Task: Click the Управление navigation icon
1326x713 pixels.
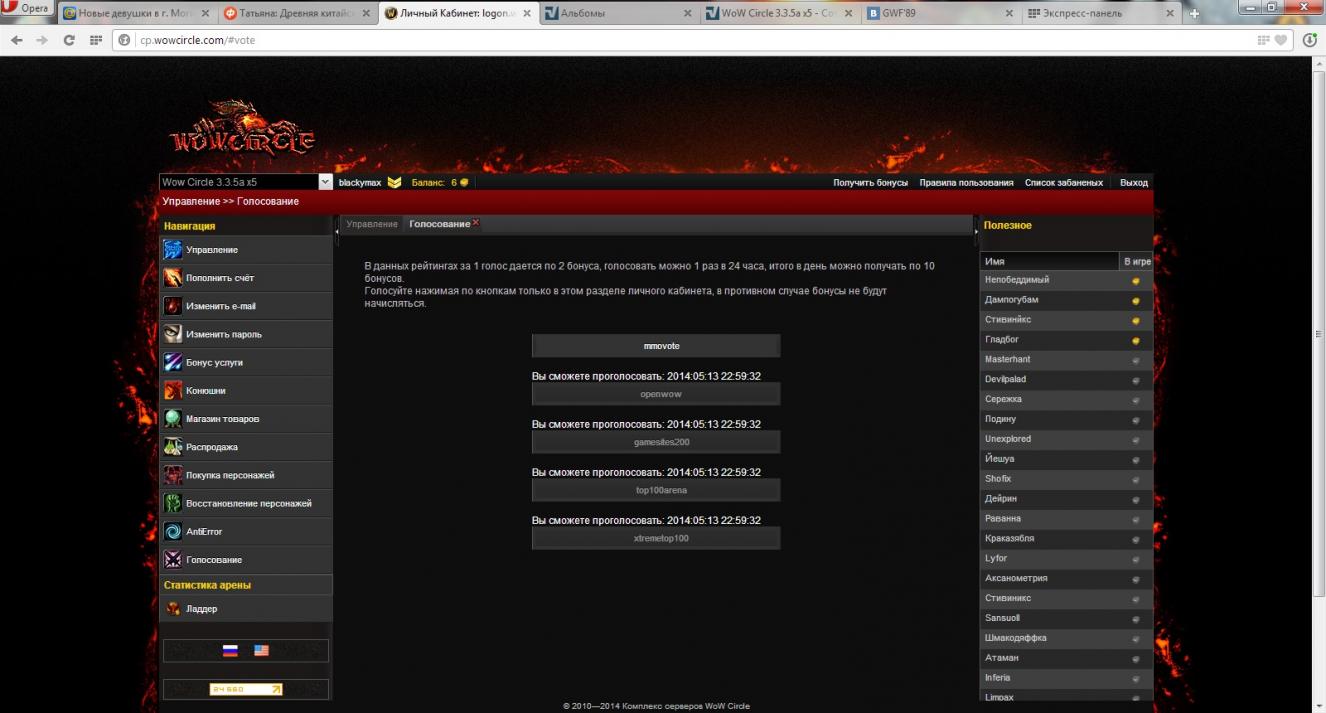Action: [173, 250]
